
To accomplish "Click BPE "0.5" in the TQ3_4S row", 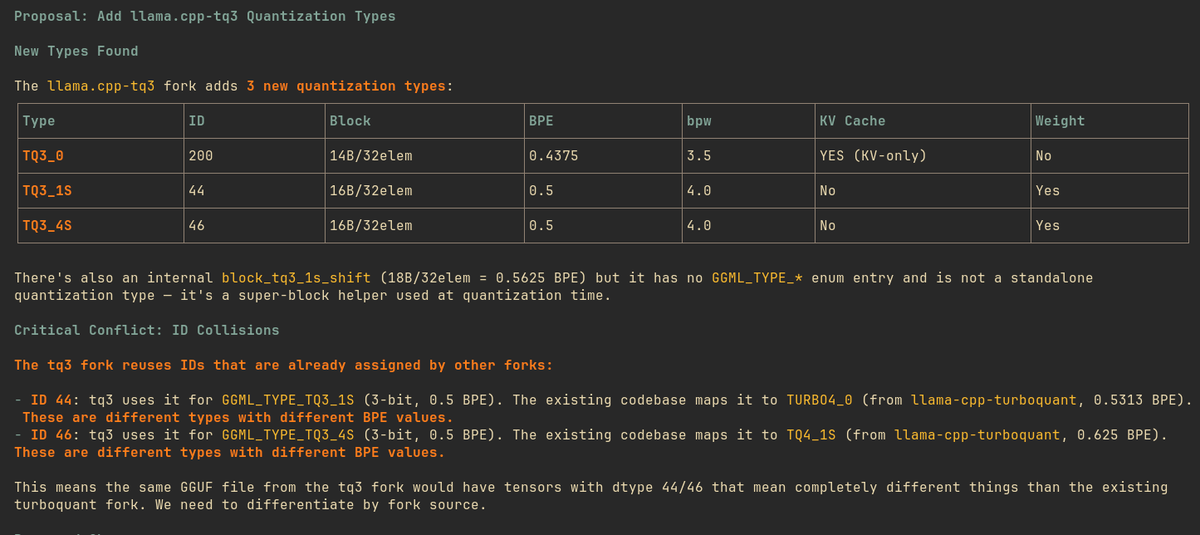I will point(541,226).
